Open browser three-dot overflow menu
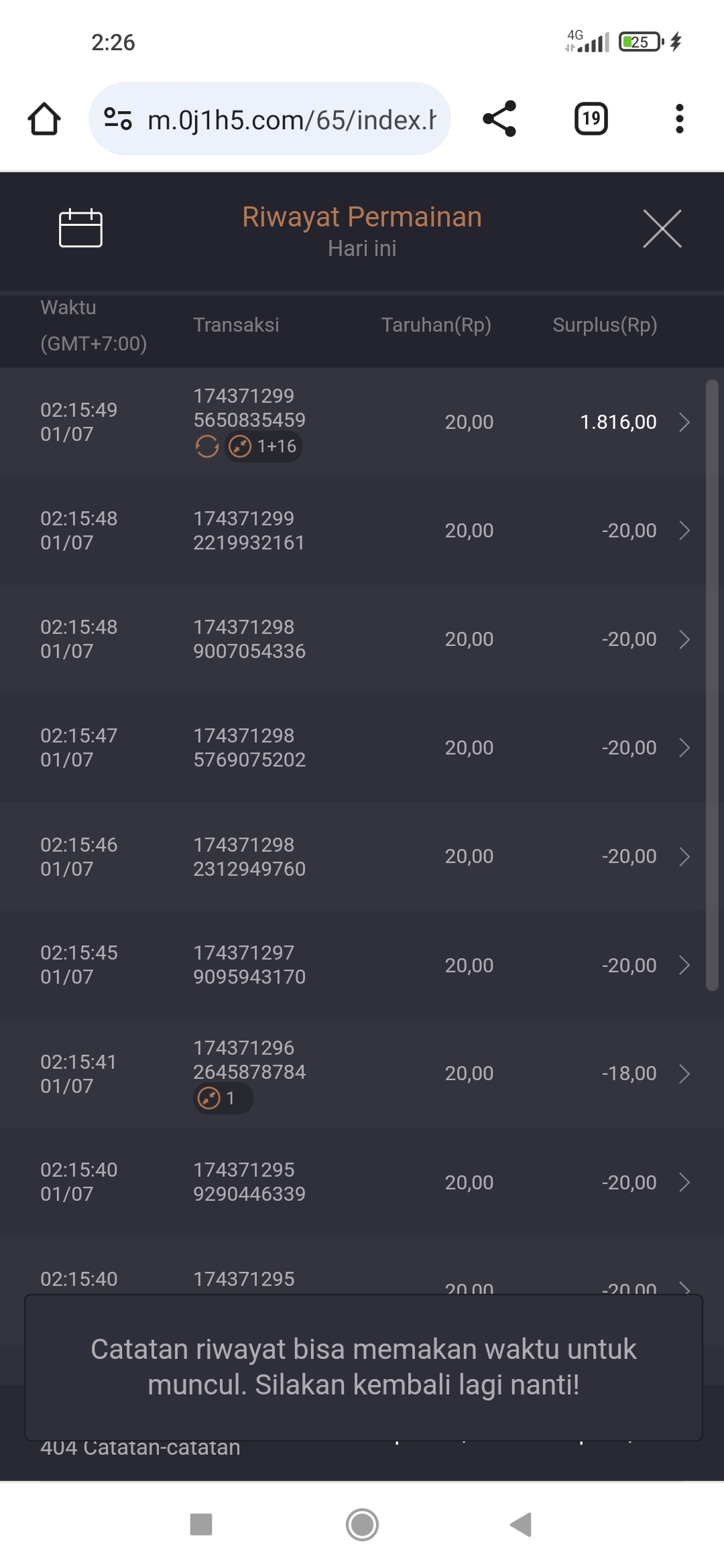 coord(679,119)
